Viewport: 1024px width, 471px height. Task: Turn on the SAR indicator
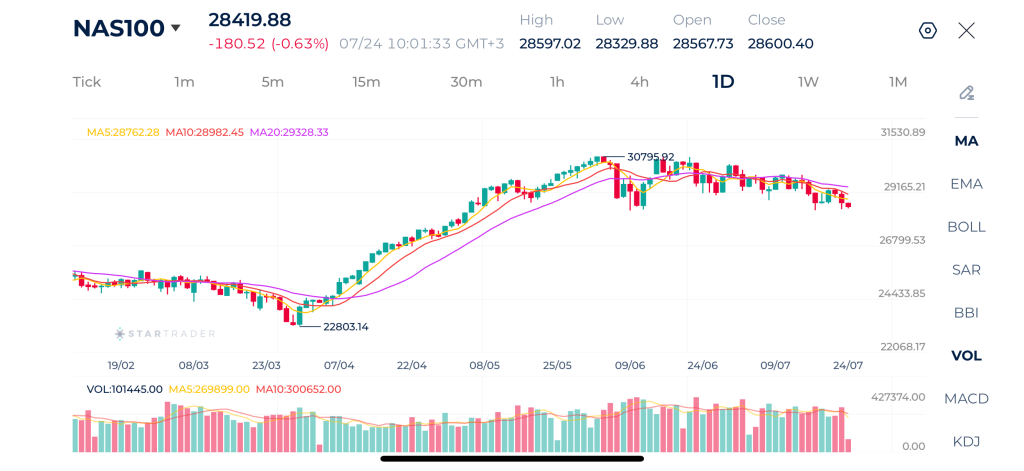tap(967, 270)
